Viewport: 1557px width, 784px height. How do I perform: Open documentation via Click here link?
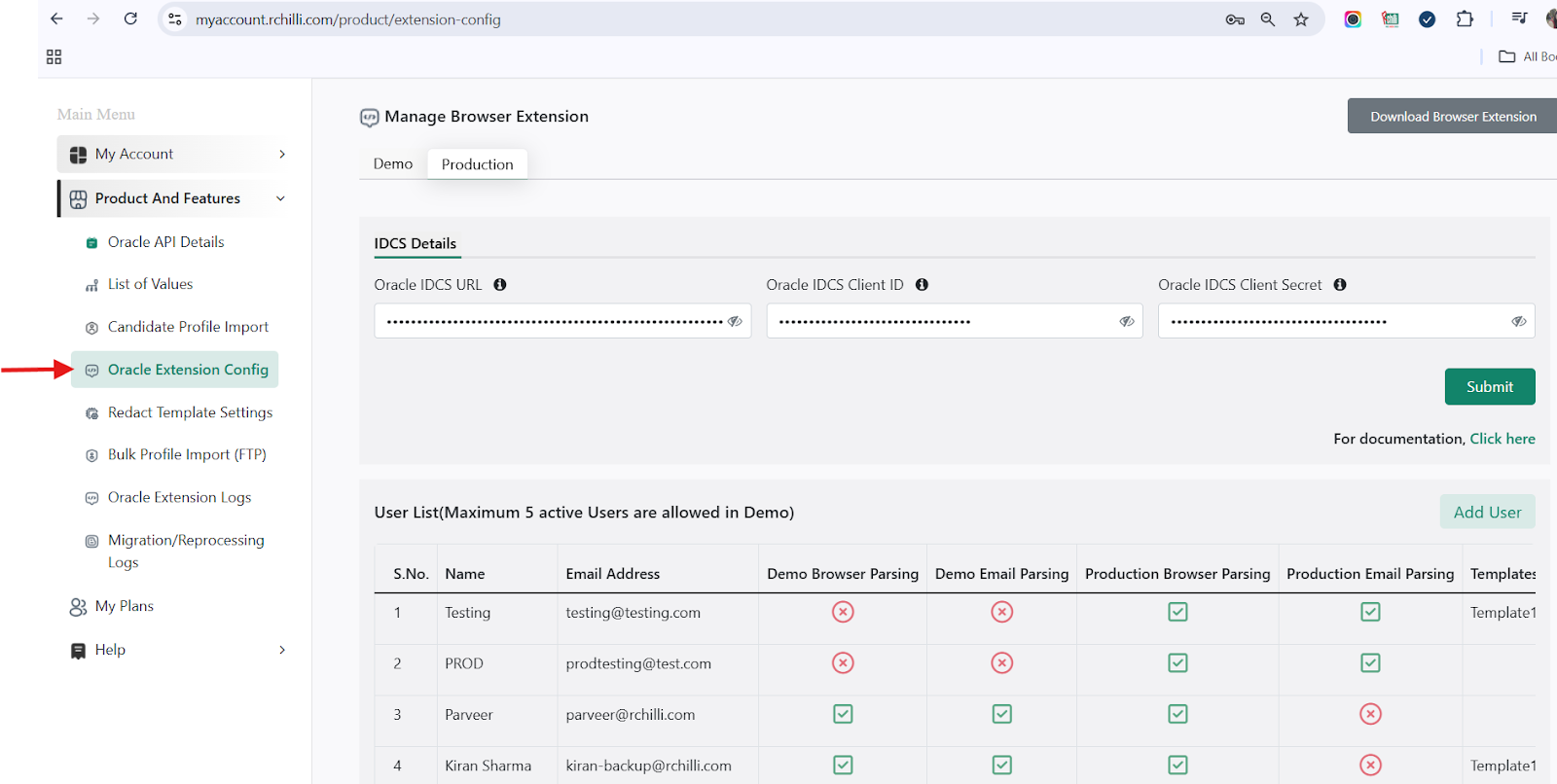(1503, 439)
